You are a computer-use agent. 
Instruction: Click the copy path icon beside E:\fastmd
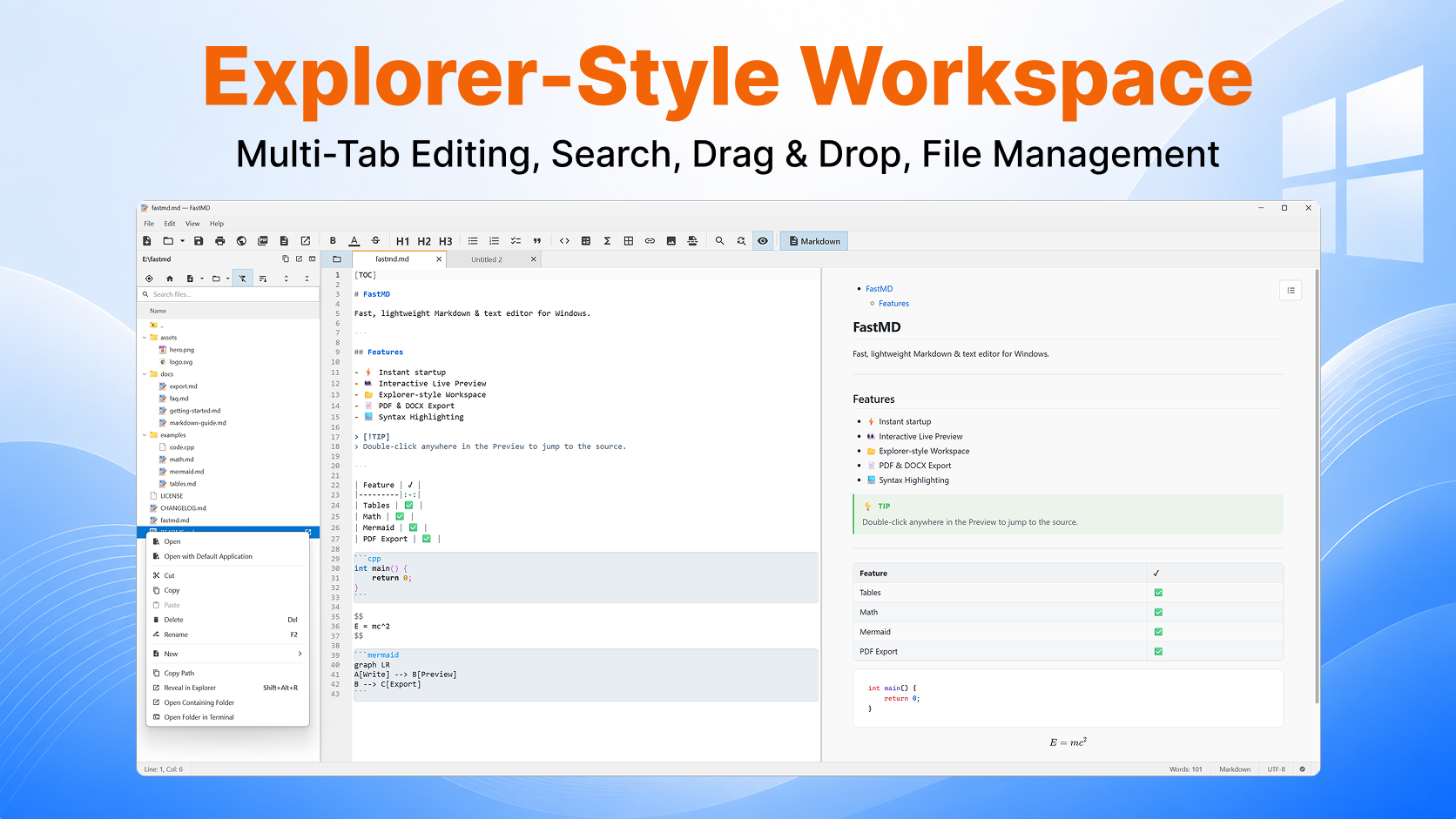[x=286, y=259]
